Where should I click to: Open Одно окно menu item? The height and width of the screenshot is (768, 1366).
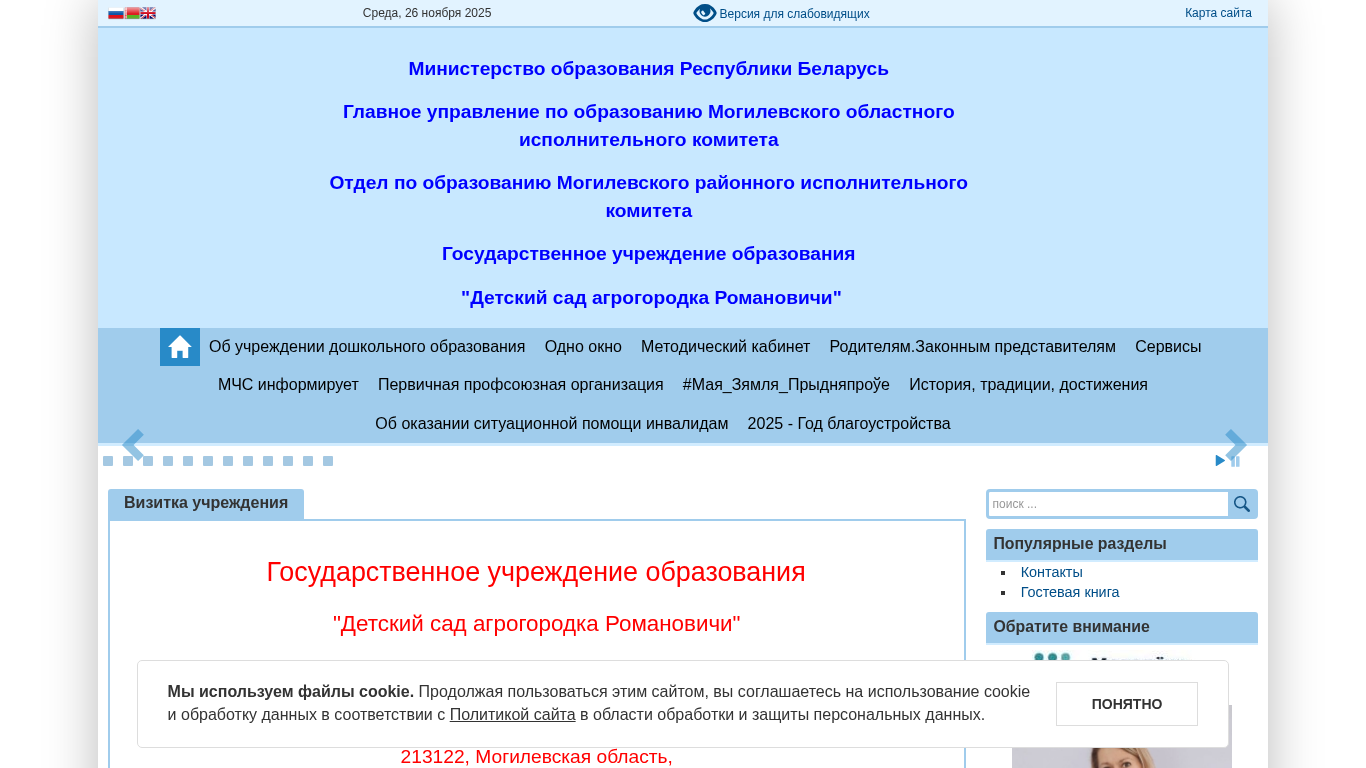tap(583, 347)
